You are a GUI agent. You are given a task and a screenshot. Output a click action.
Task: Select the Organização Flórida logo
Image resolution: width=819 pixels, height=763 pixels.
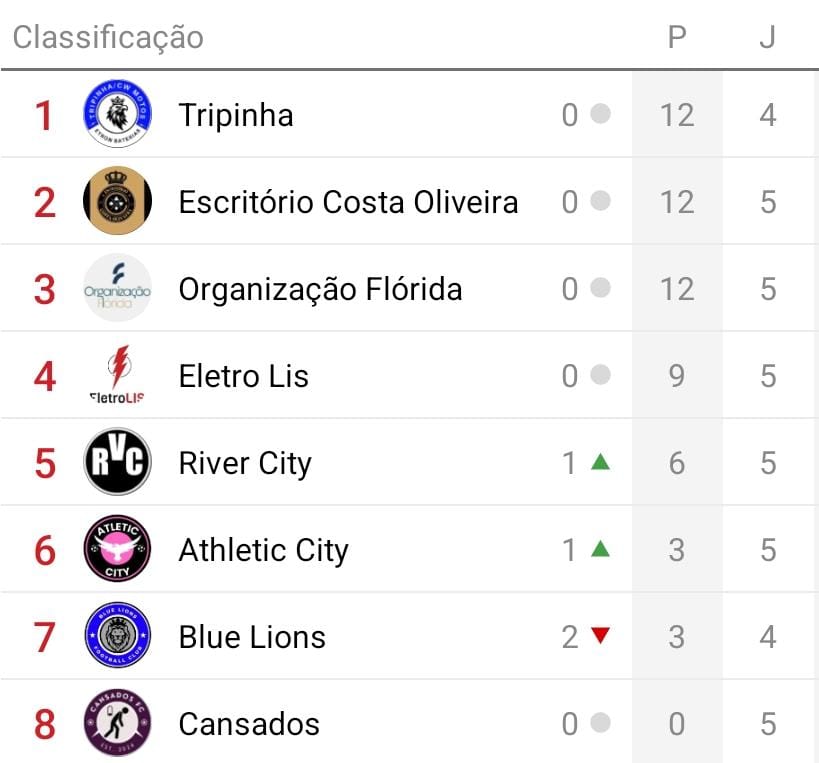click(117, 288)
